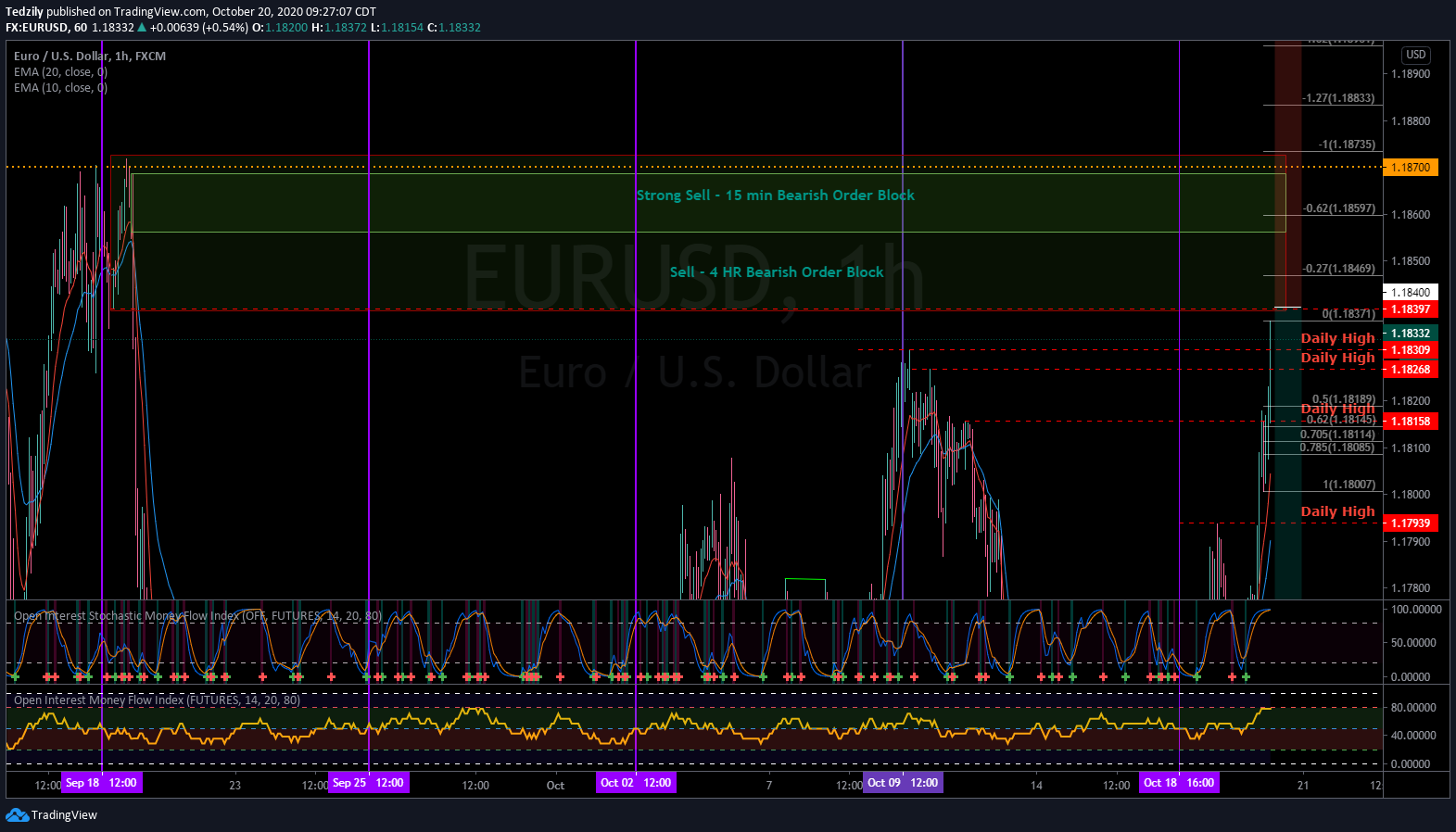Select the Oct 09 12:00 time marker
Viewport: 1456px width, 832px height.
pos(903,783)
